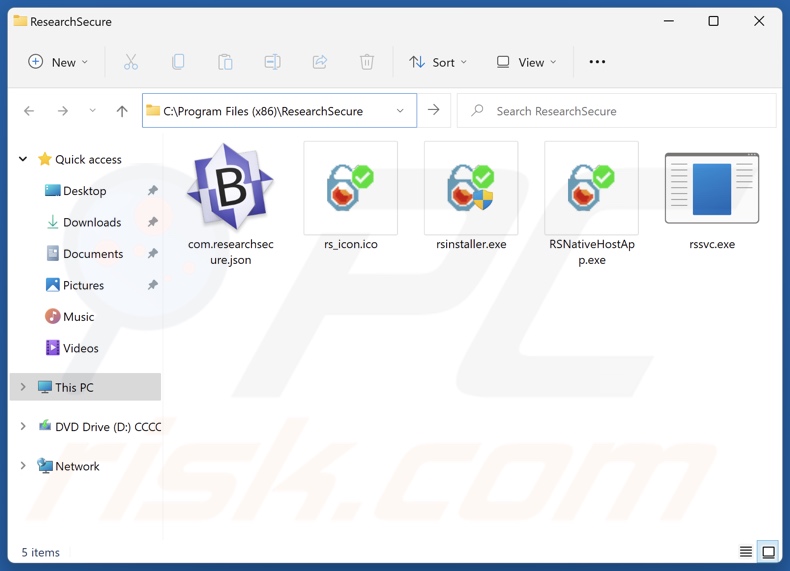Open the Sort menu
Image resolution: width=790 pixels, height=571 pixels.
coord(438,62)
